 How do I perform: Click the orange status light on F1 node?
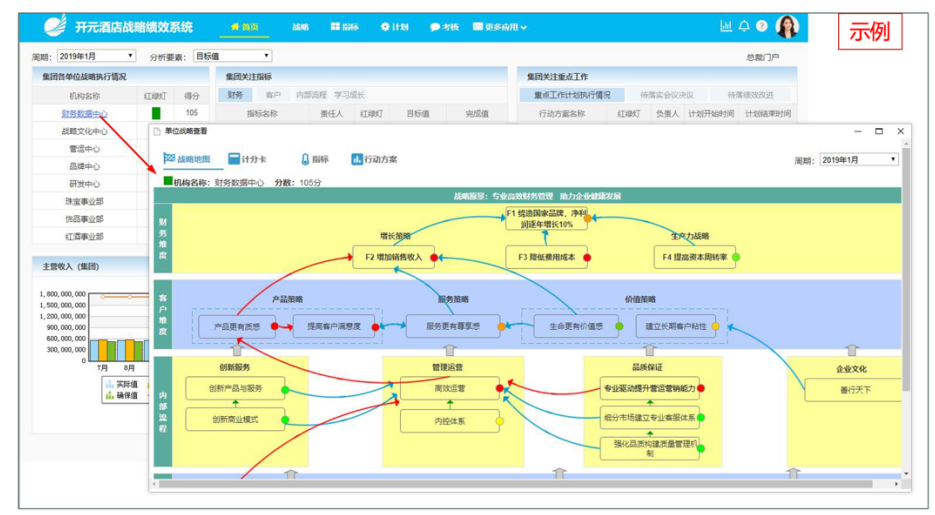(x=587, y=218)
